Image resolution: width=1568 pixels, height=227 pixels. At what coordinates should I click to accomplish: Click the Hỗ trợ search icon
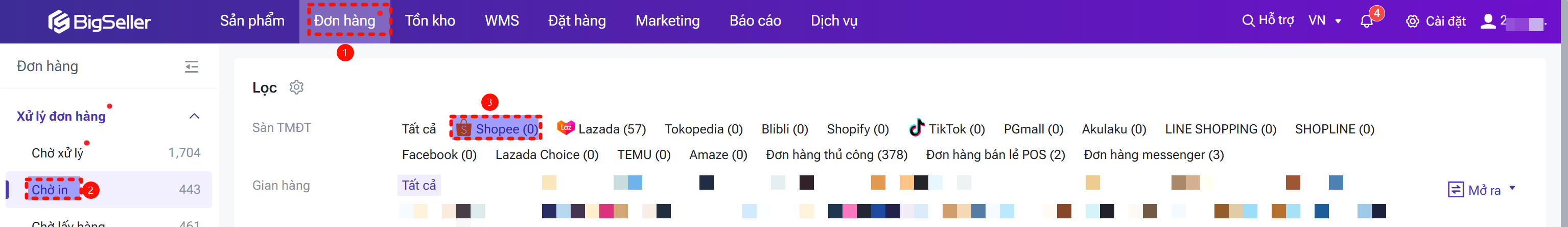click(x=1248, y=21)
